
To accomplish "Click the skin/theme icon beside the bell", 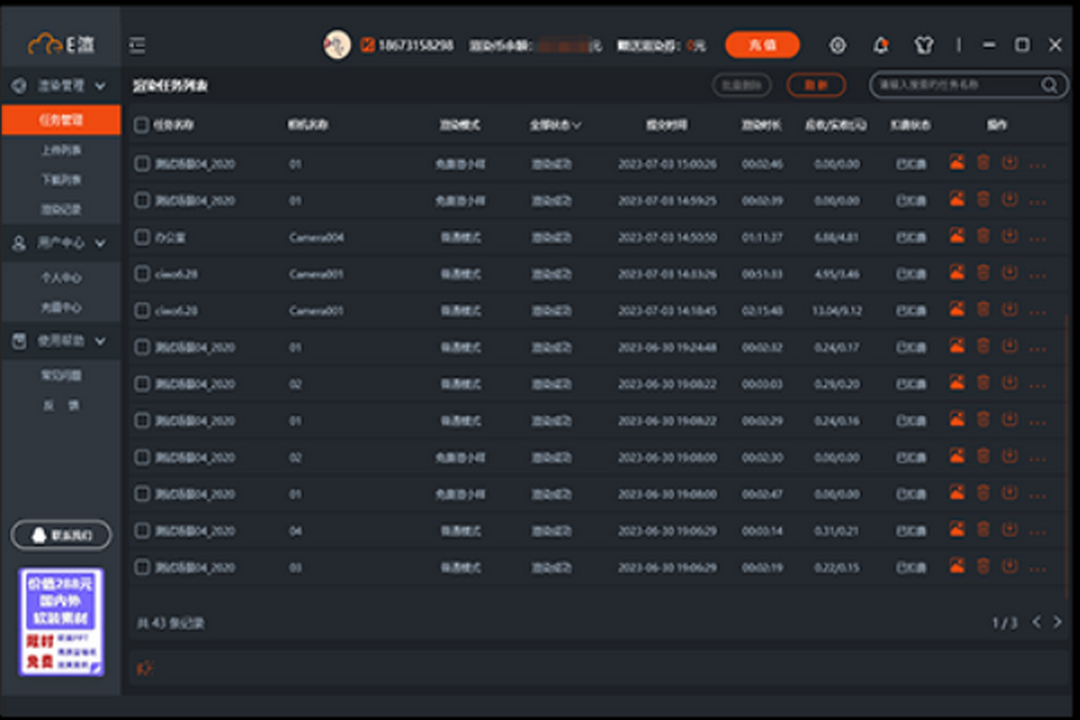I will pyautogui.click(x=924, y=45).
